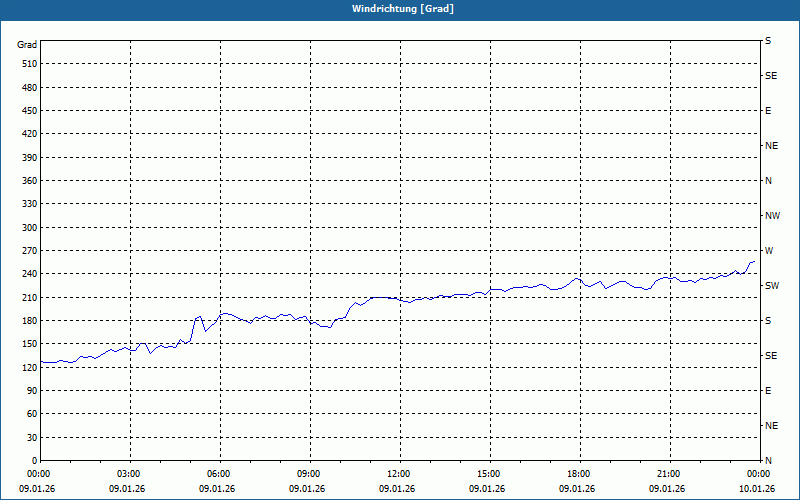Click the 450 left-axis label
Viewport: 800px width, 500px height.
pos(30,111)
